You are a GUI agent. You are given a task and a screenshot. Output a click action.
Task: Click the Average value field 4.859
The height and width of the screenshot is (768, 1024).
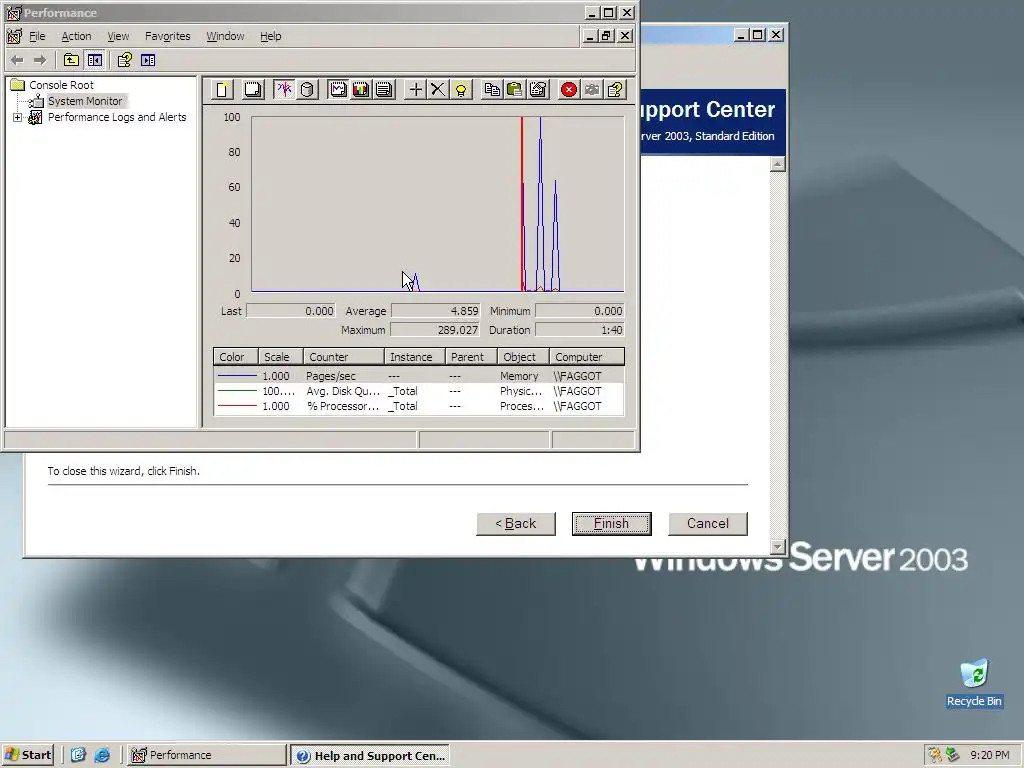pyautogui.click(x=436, y=312)
